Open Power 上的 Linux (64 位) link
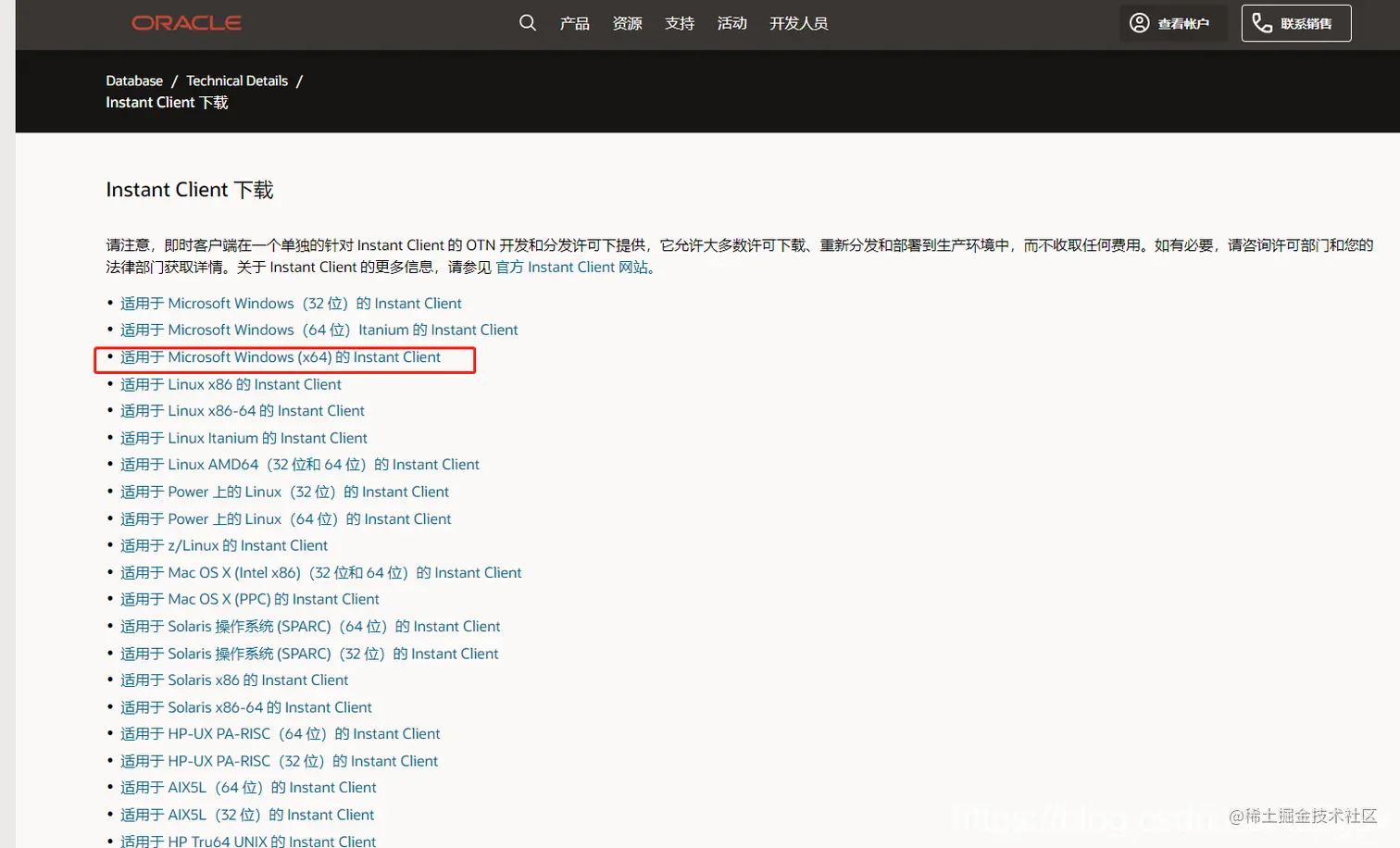 click(286, 518)
